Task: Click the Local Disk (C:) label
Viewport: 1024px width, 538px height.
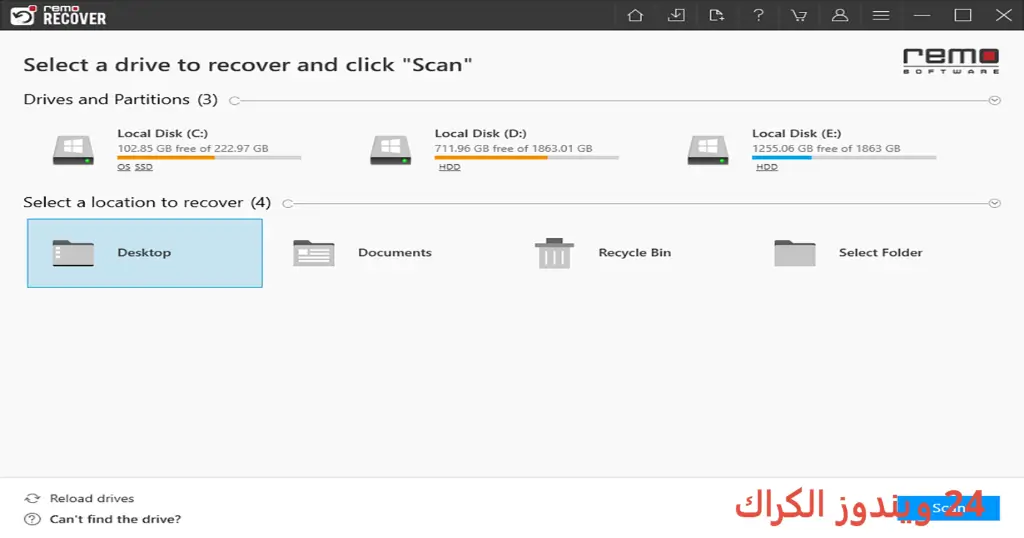Action: click(163, 133)
